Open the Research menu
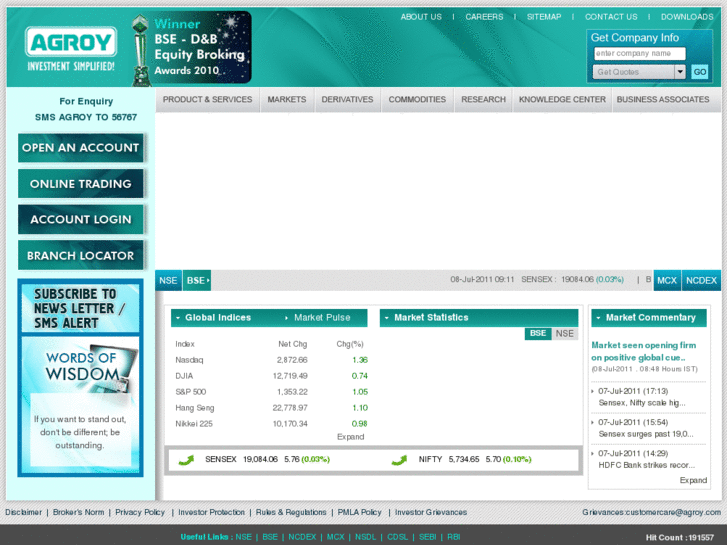The image size is (727, 545). [483, 99]
